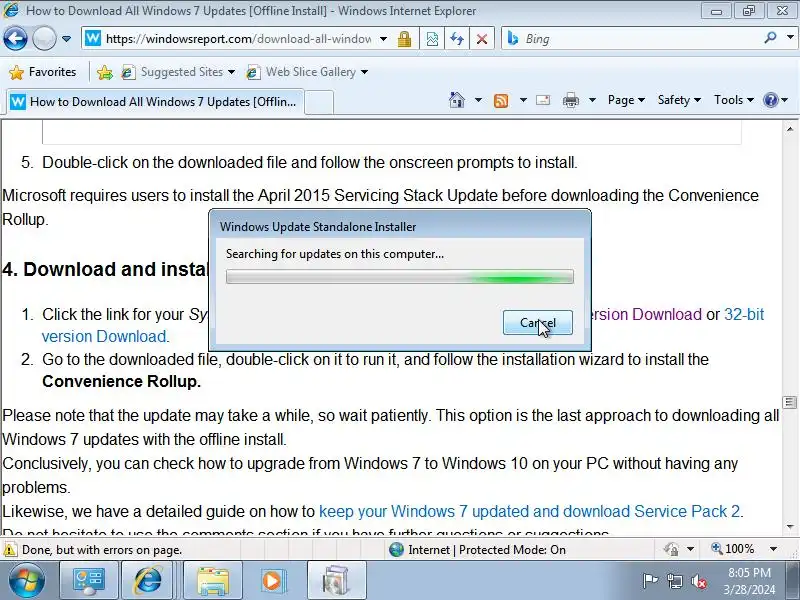Click the Action Center flag tray icon
800x600 pixels.
(x=650, y=581)
